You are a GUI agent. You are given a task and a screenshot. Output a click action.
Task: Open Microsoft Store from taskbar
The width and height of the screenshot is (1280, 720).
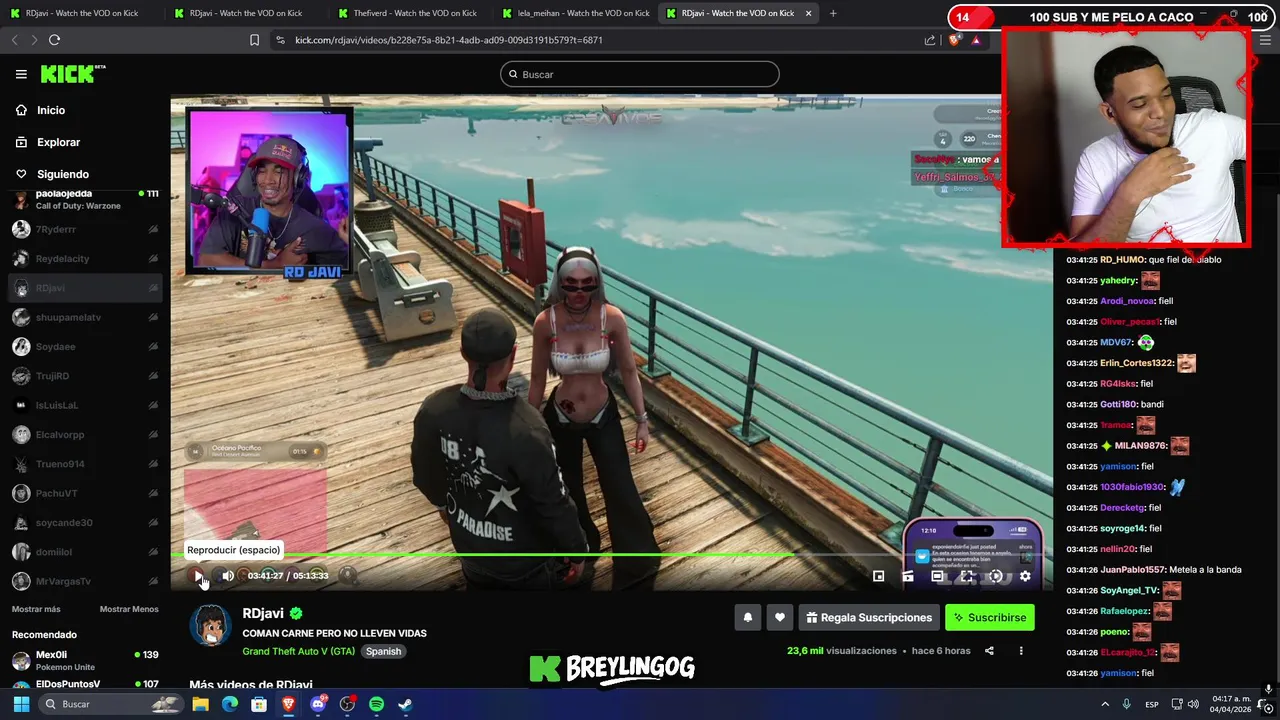coord(259,704)
